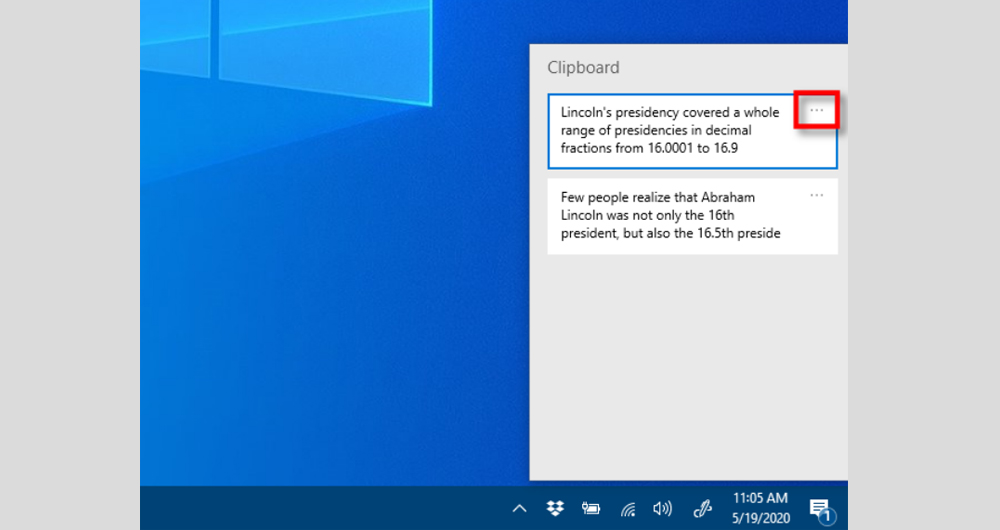
Task: Check battery status in the system tray
Action: tap(591, 509)
